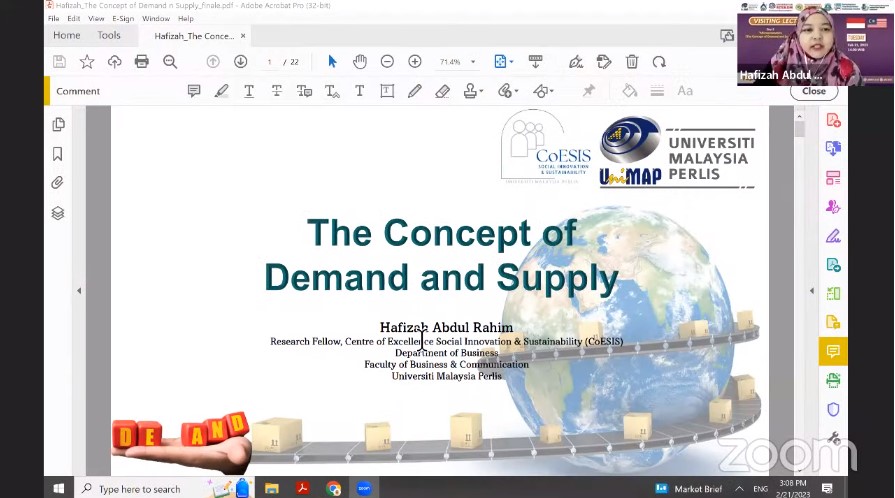Close the Comment toolbar
This screenshot has height=498, width=895.
pyautogui.click(x=814, y=91)
